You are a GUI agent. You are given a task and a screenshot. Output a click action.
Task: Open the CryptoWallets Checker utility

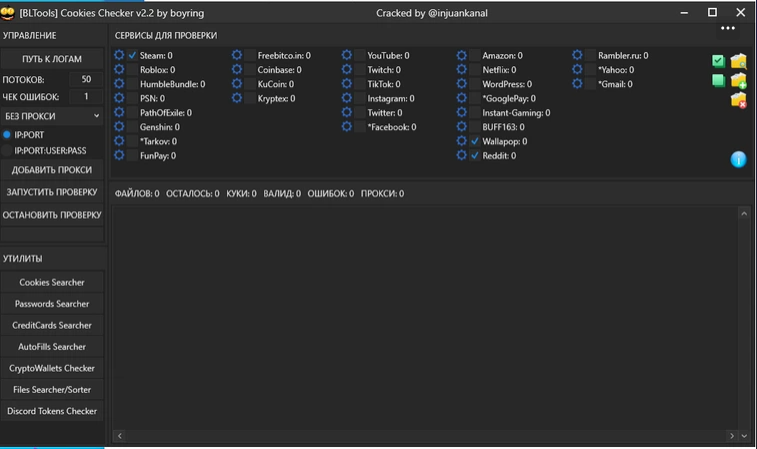tap(52, 368)
